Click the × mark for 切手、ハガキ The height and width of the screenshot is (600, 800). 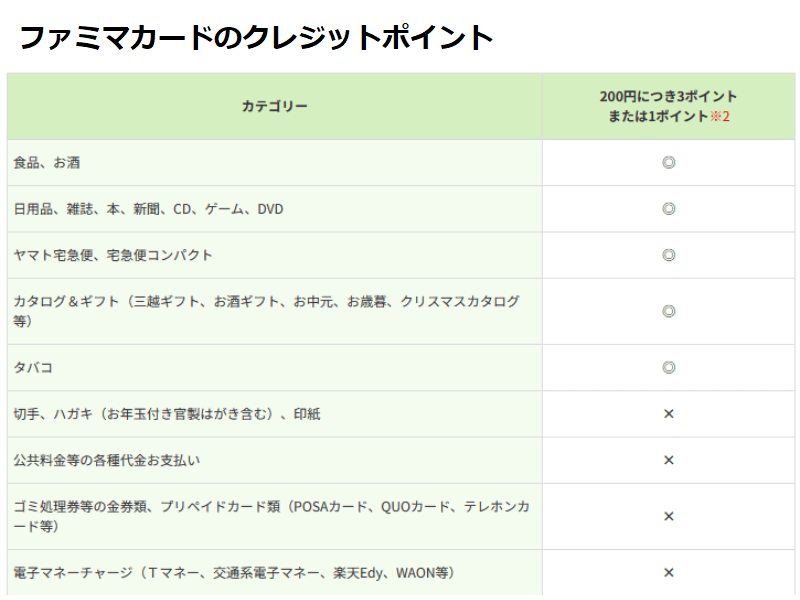(669, 414)
